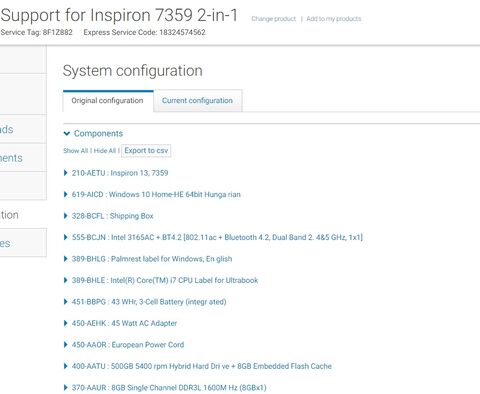Click the Express Service Code: 18324574562 text
This screenshot has height=394, width=480.
click(144, 32)
